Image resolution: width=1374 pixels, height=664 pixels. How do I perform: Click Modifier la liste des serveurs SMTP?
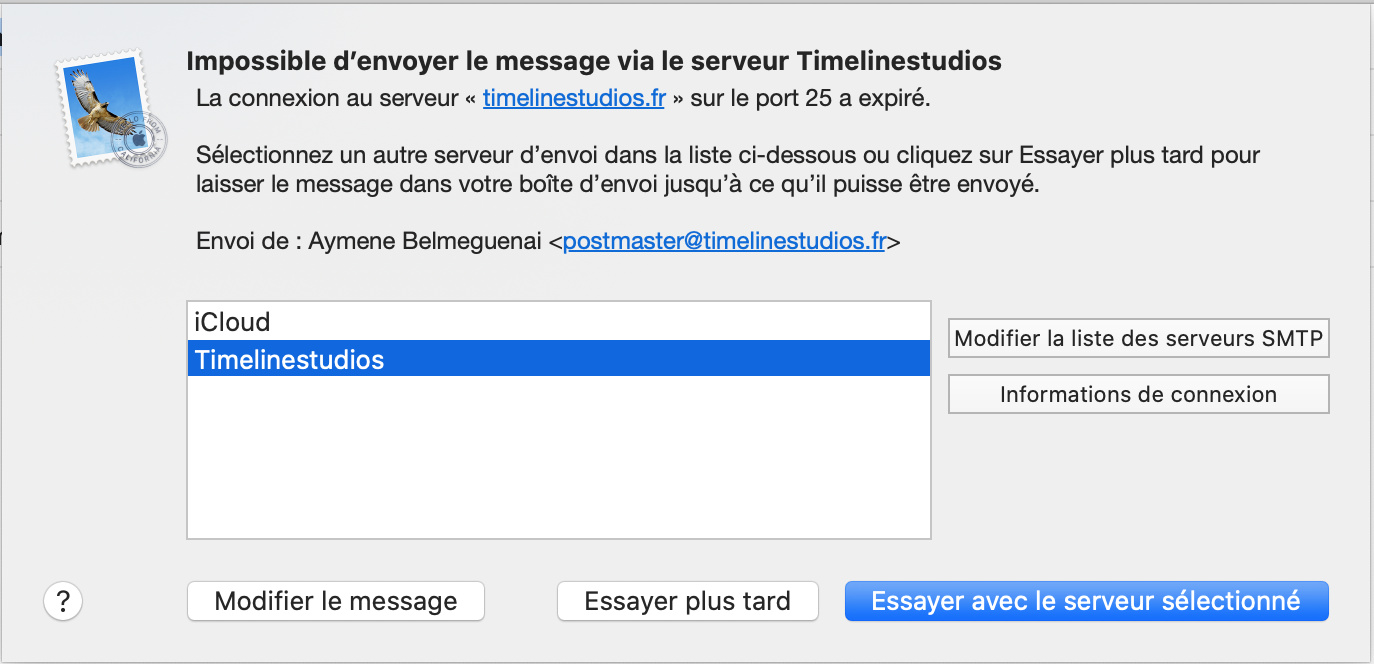[x=1138, y=338]
